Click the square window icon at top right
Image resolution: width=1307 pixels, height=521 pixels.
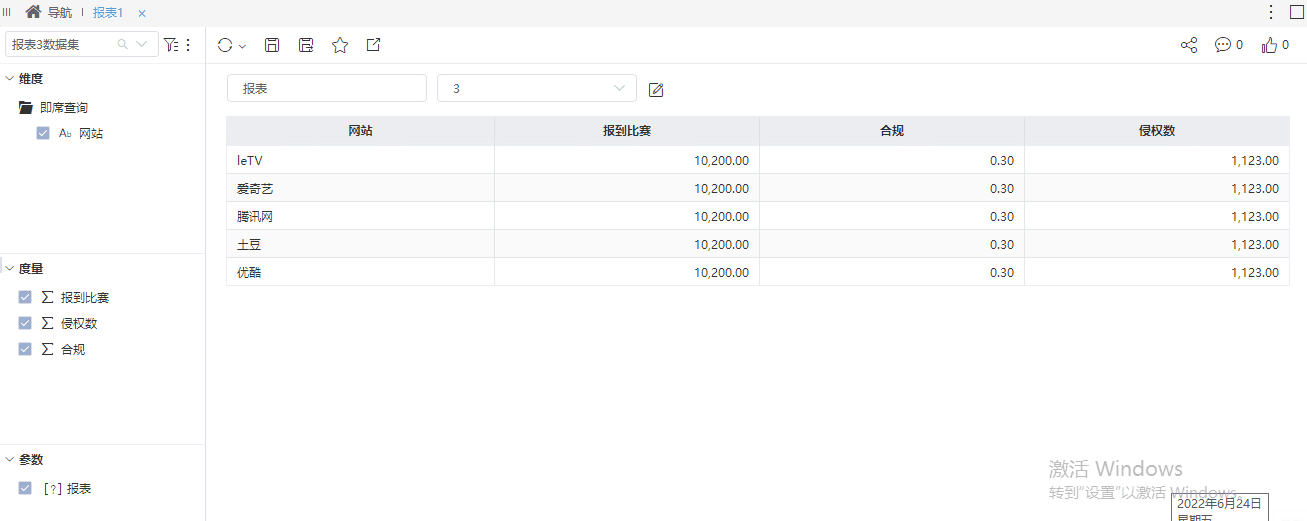[1297, 12]
